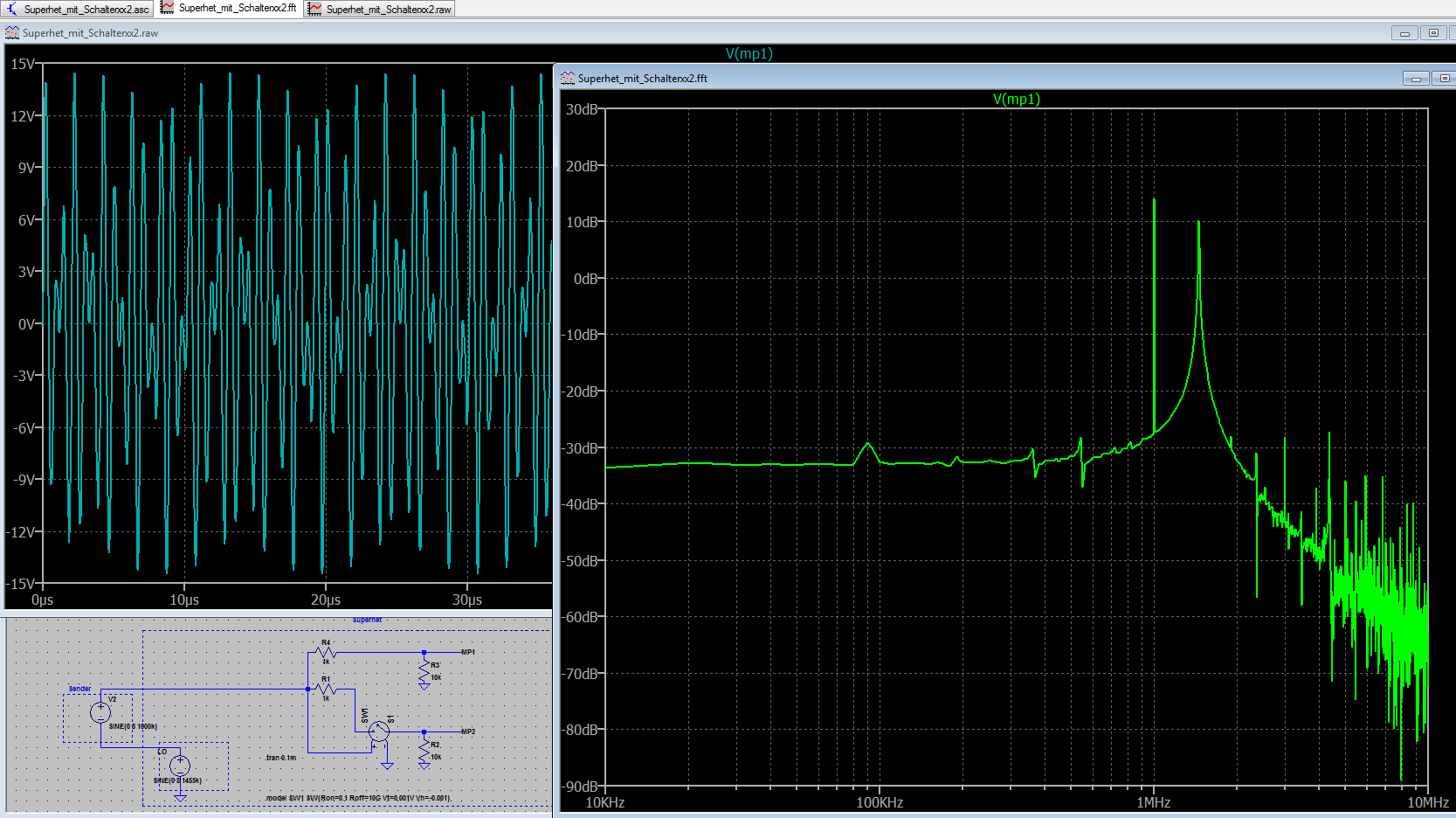Click the ground symbol below R3
Viewport: 1456px width, 818px height.
pyautogui.click(x=424, y=686)
